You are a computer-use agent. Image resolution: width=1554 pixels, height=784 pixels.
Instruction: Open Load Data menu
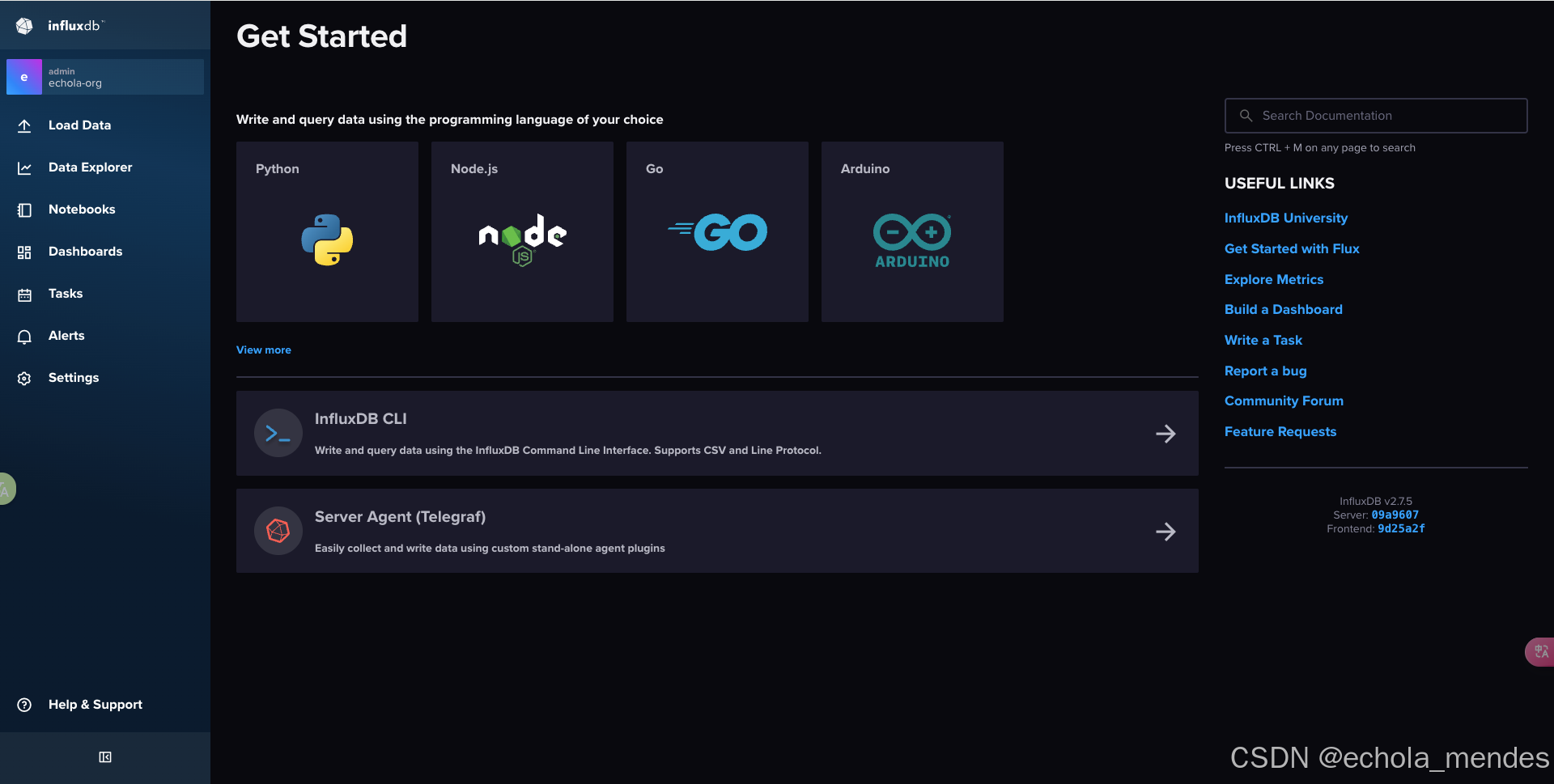pyautogui.click(x=79, y=125)
